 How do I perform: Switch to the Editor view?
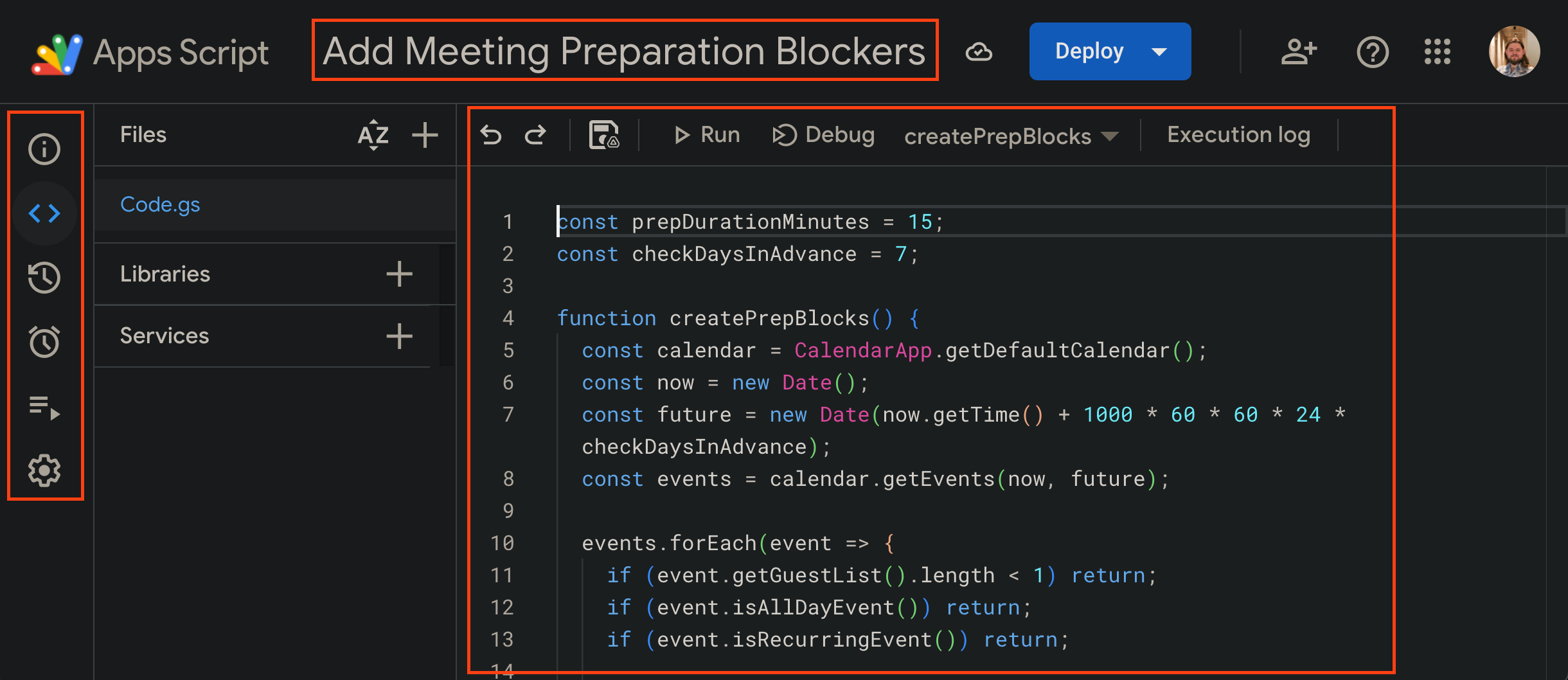45,213
